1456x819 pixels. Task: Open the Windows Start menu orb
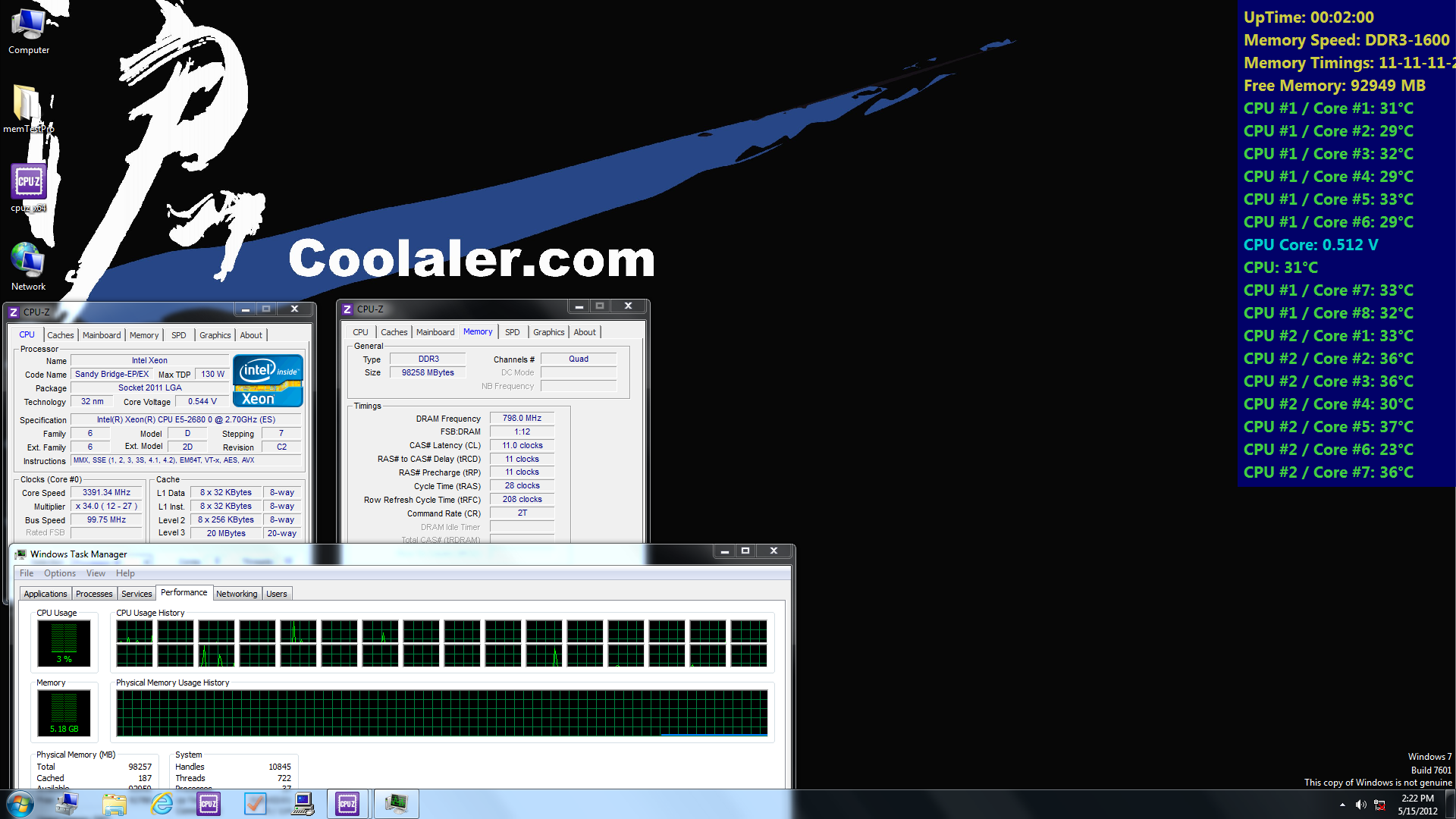(x=20, y=804)
